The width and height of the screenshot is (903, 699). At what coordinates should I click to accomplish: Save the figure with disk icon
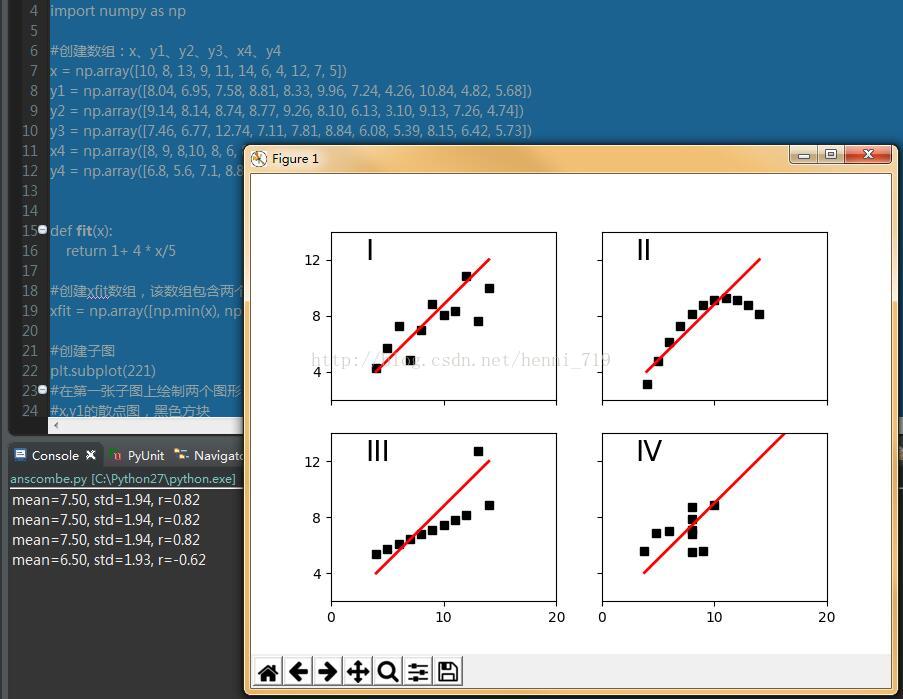pyautogui.click(x=448, y=671)
